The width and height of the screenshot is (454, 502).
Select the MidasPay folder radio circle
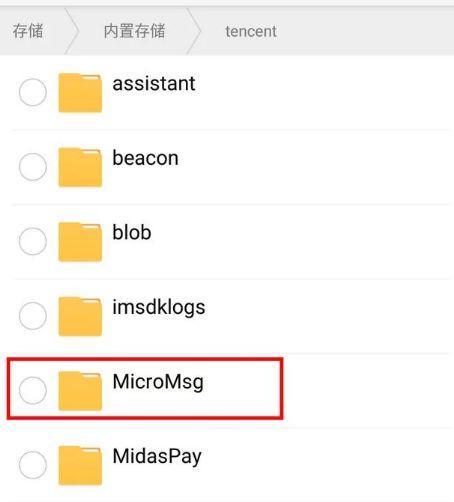[33, 465]
